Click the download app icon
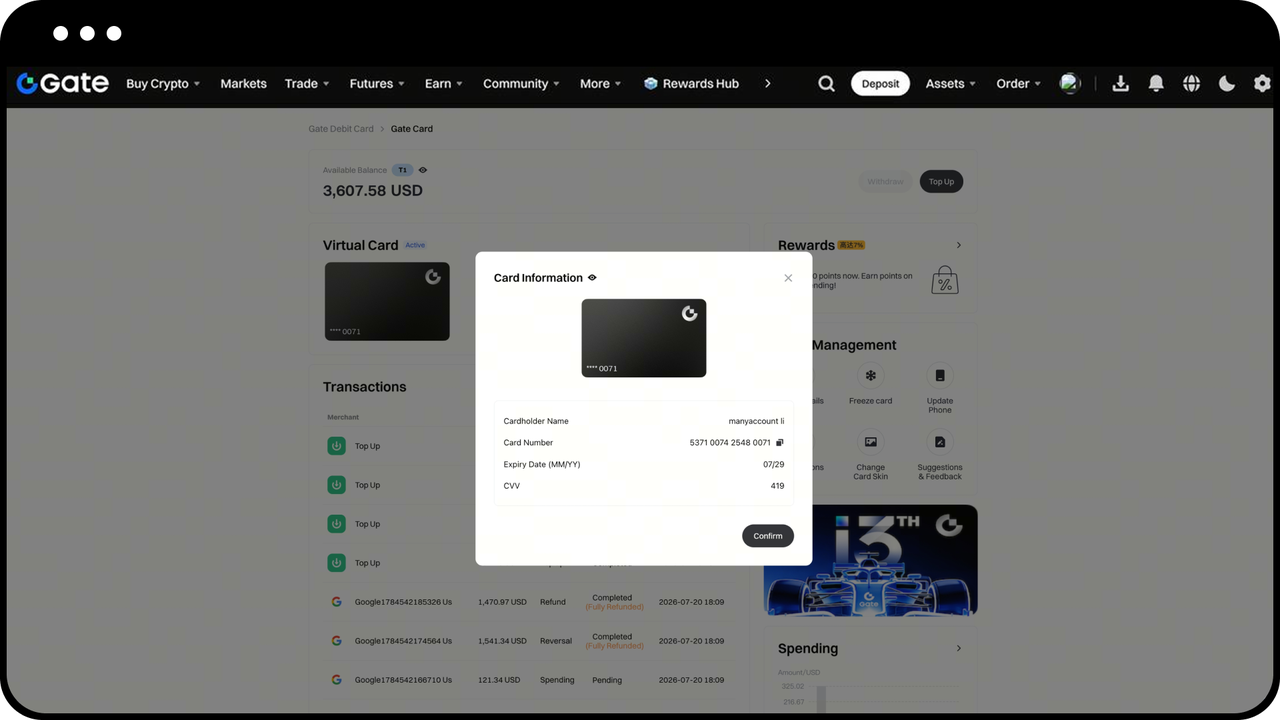The image size is (1280, 720). [1120, 84]
